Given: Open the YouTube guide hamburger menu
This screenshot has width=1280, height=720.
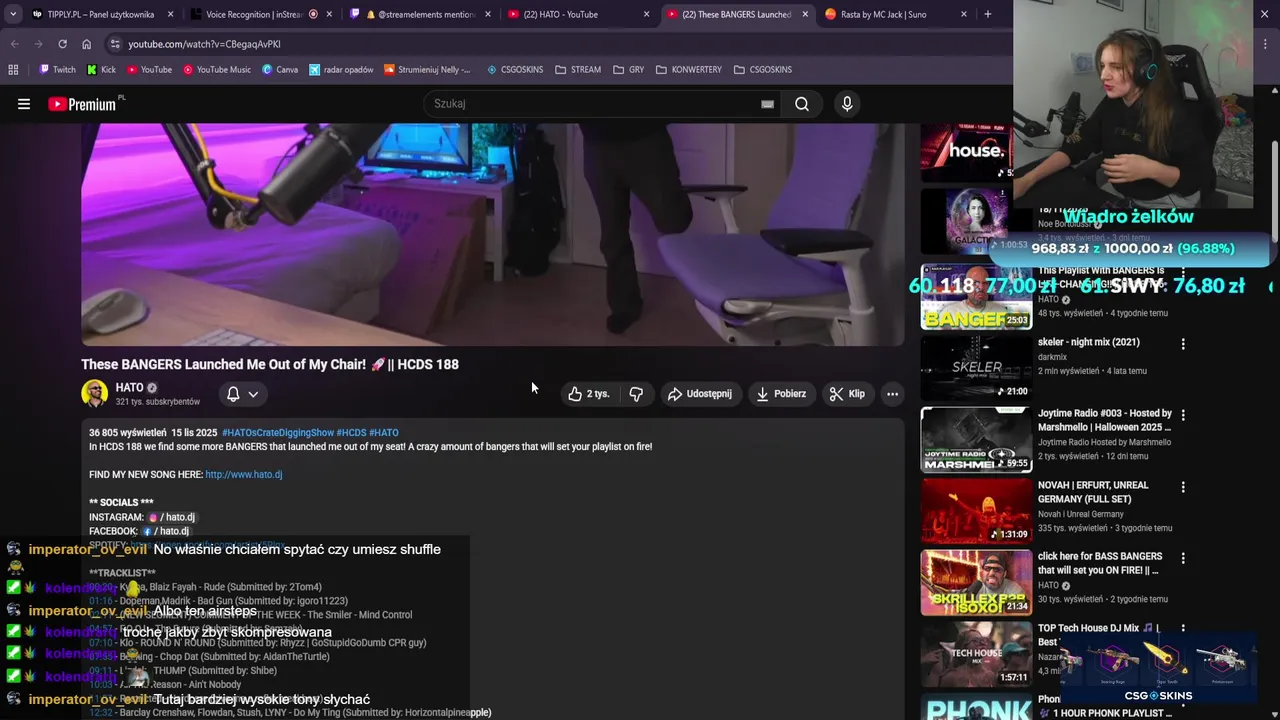Looking at the screenshot, I should pyautogui.click(x=24, y=104).
